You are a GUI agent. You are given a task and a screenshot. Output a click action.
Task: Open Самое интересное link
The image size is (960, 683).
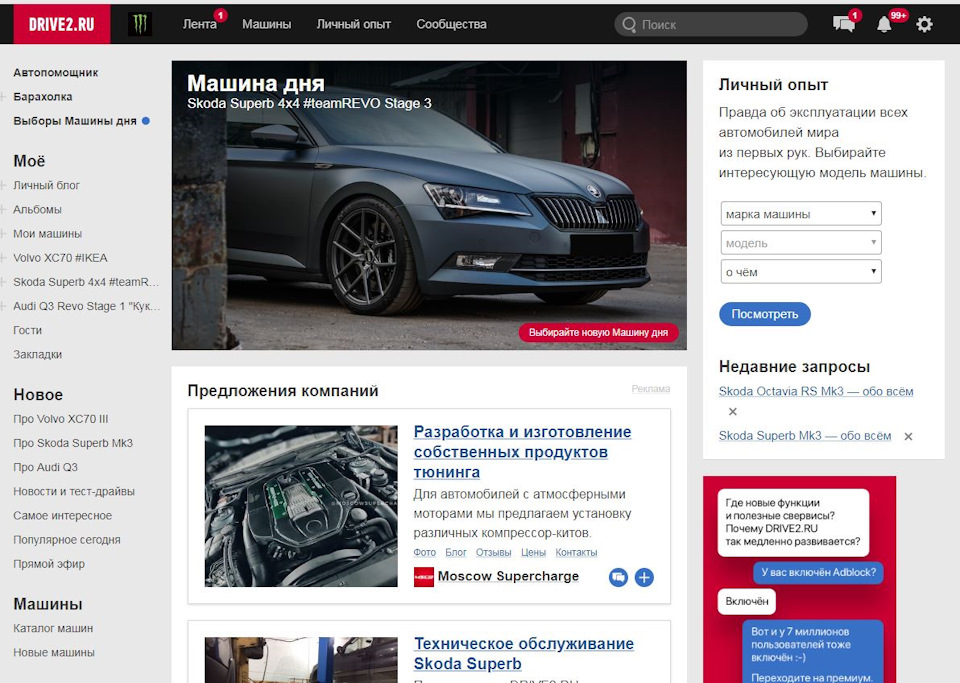point(62,516)
